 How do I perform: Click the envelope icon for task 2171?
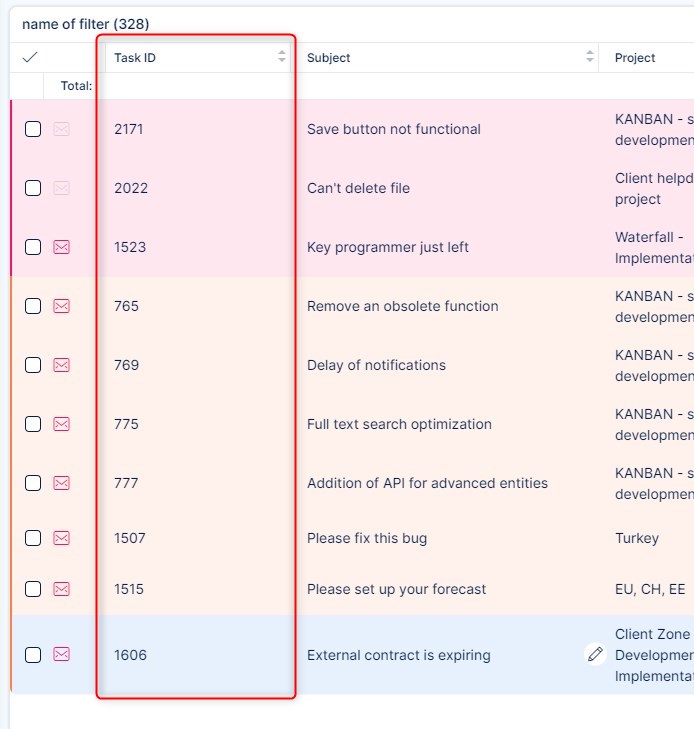61,129
